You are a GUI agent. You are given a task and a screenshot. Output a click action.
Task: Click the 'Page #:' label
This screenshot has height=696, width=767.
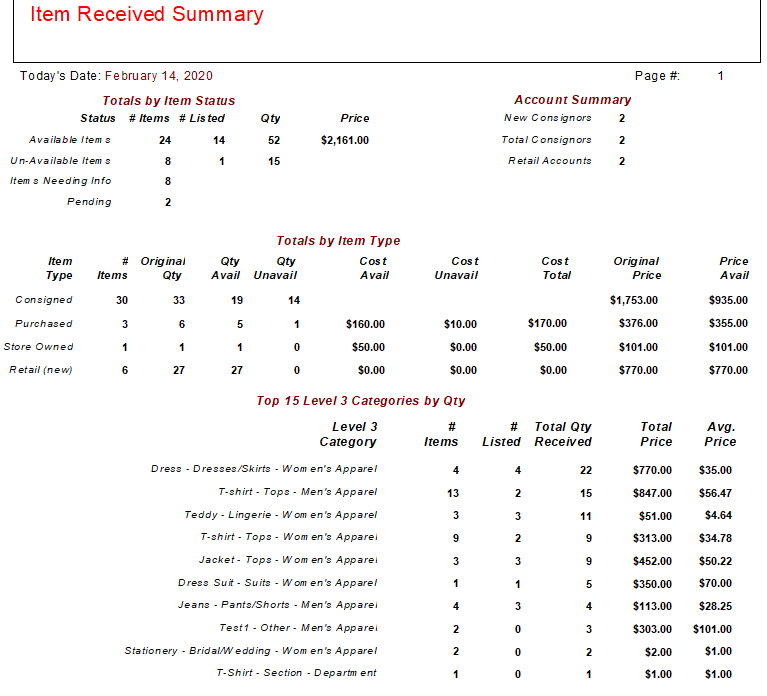[657, 76]
